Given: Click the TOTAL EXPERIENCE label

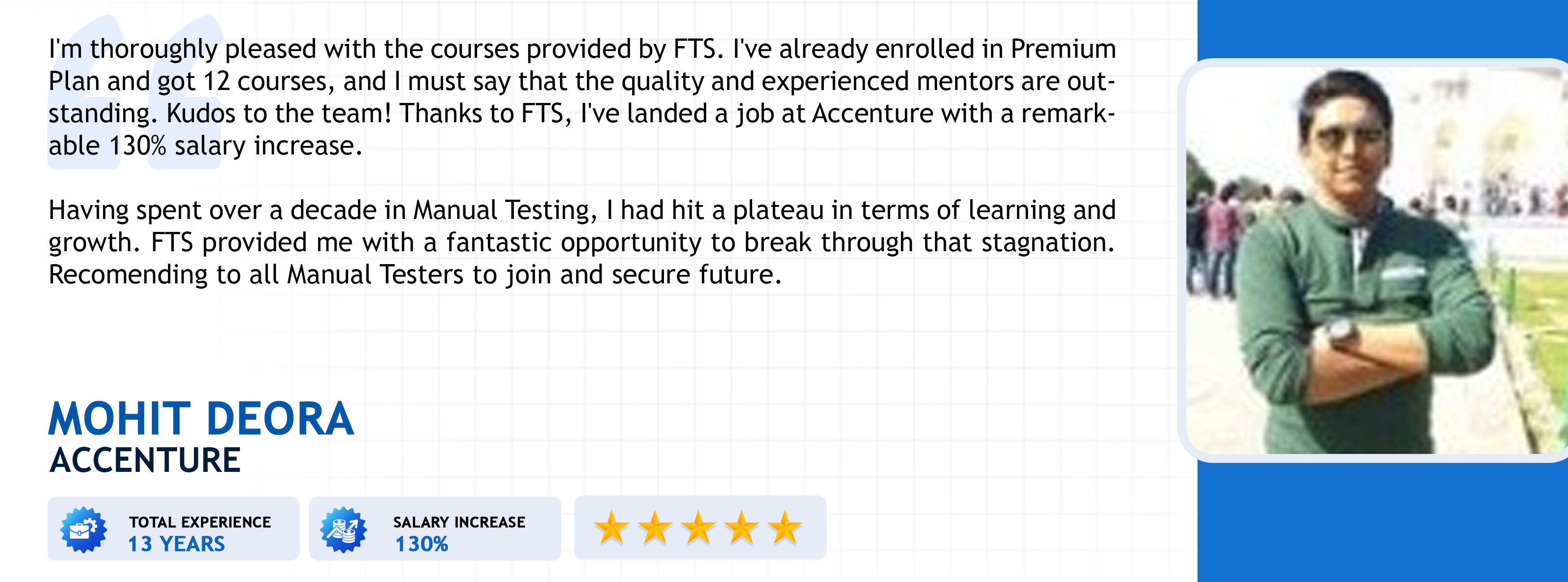Looking at the screenshot, I should [x=200, y=522].
